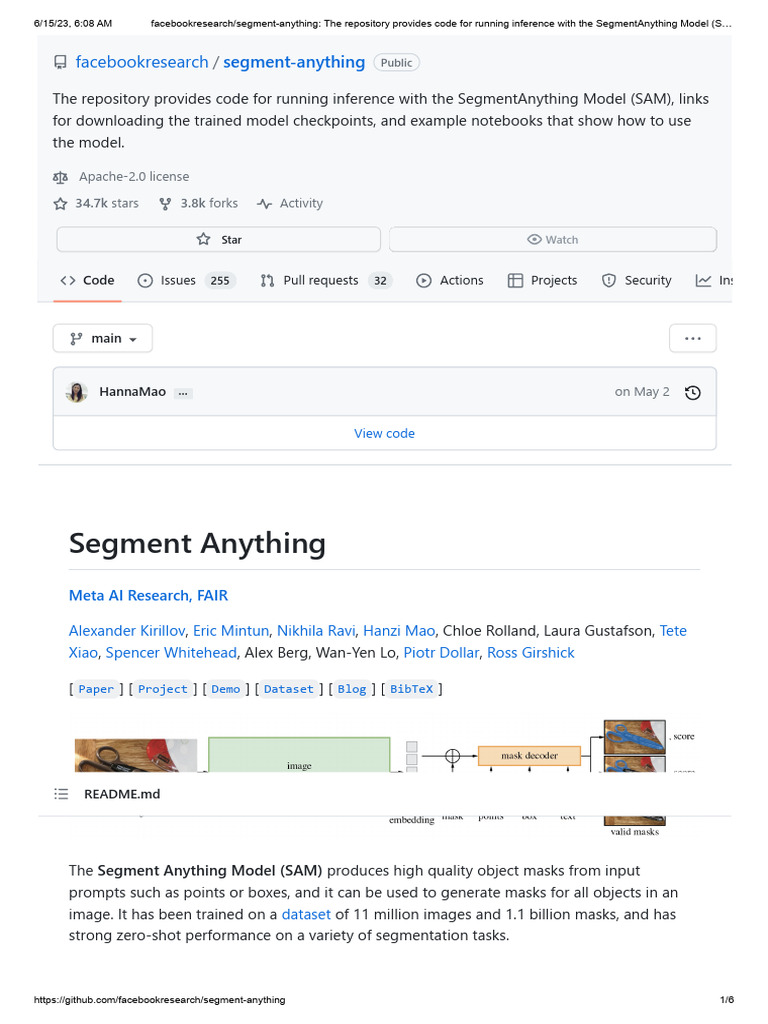Open the three-dot more options menu

pyautogui.click(x=692, y=339)
